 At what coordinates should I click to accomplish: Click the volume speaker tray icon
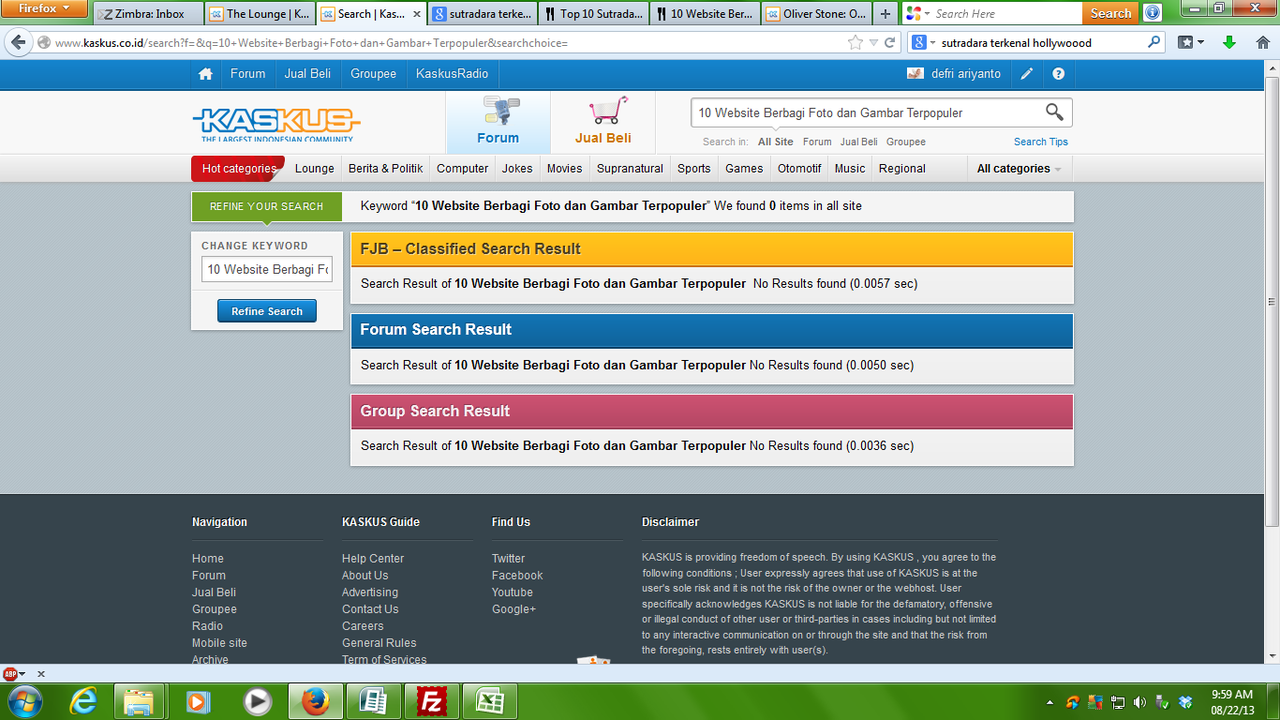pyautogui.click(x=1140, y=702)
